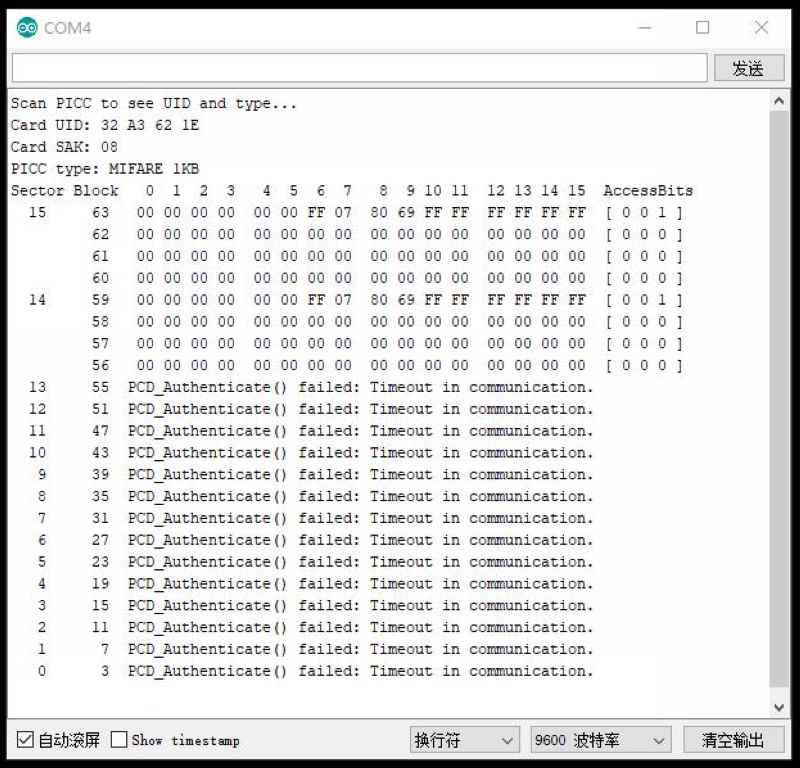
Task: Click the failed authenticate message for block 27
Action: 361,540
